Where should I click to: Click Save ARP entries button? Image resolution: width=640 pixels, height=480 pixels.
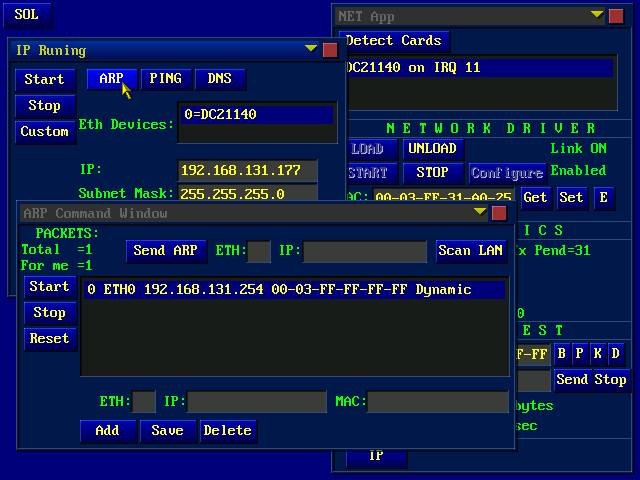pos(168,431)
